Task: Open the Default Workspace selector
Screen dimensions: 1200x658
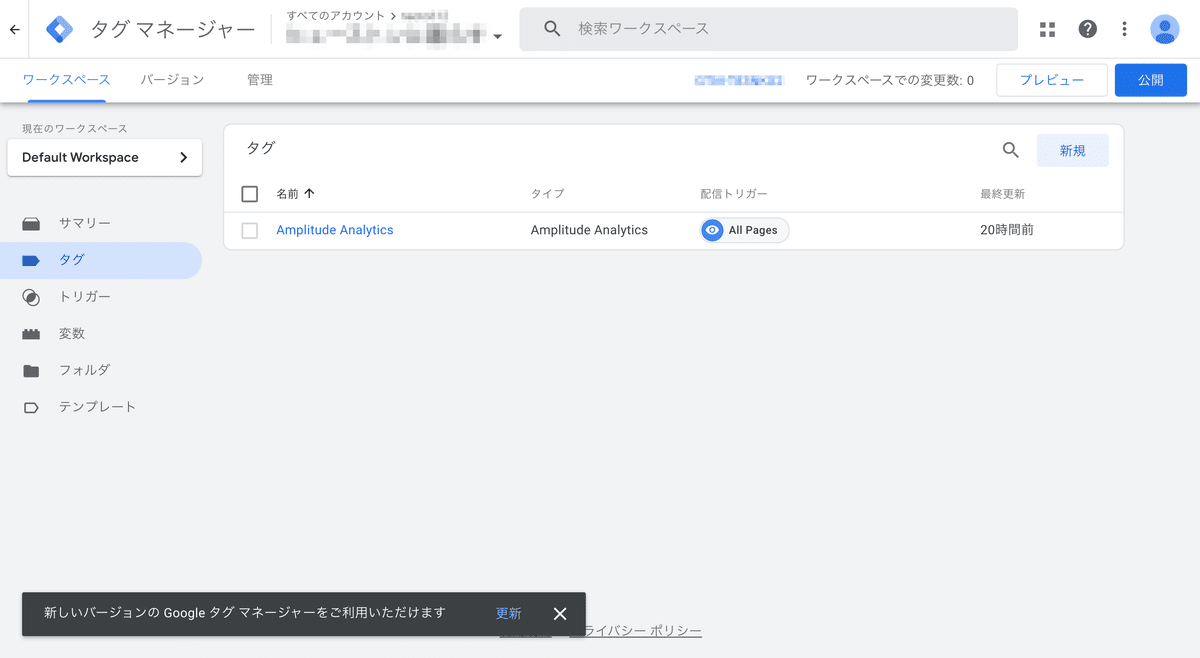Action: pyautogui.click(x=104, y=157)
